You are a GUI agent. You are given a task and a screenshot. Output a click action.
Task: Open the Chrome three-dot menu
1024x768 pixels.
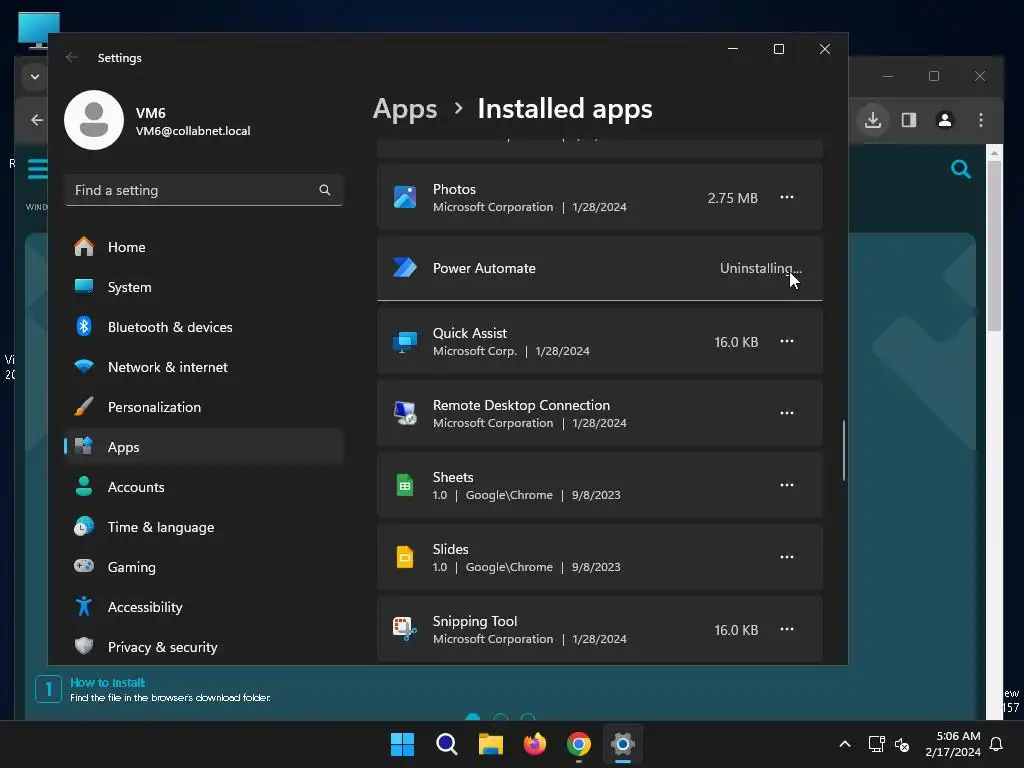[x=981, y=120]
